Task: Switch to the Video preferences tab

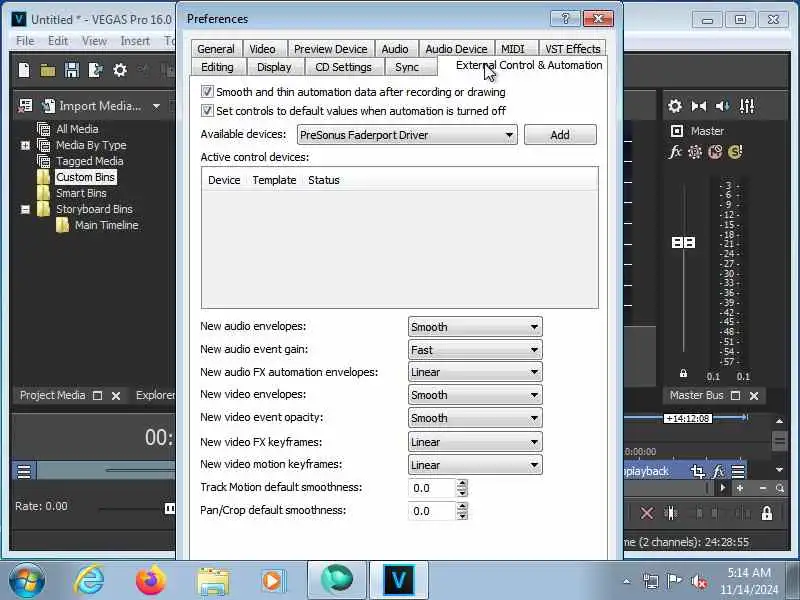Action: pos(262,49)
